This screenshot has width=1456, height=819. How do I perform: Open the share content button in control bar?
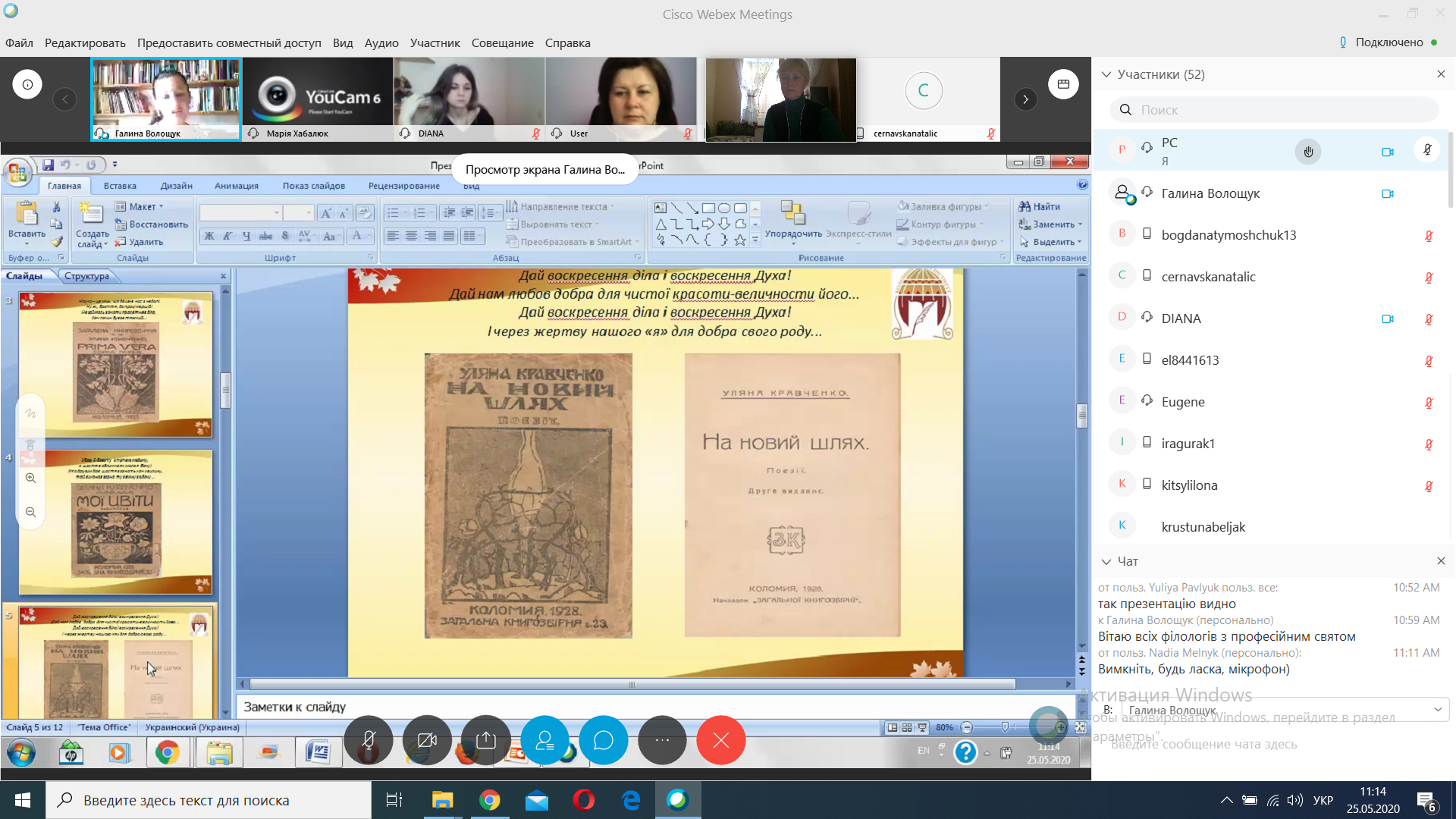click(x=486, y=740)
